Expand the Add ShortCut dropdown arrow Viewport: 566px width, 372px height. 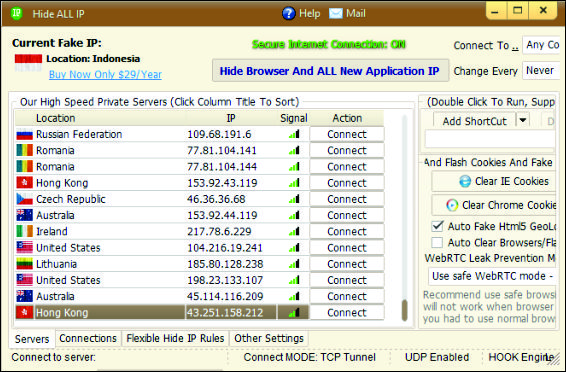tap(523, 120)
